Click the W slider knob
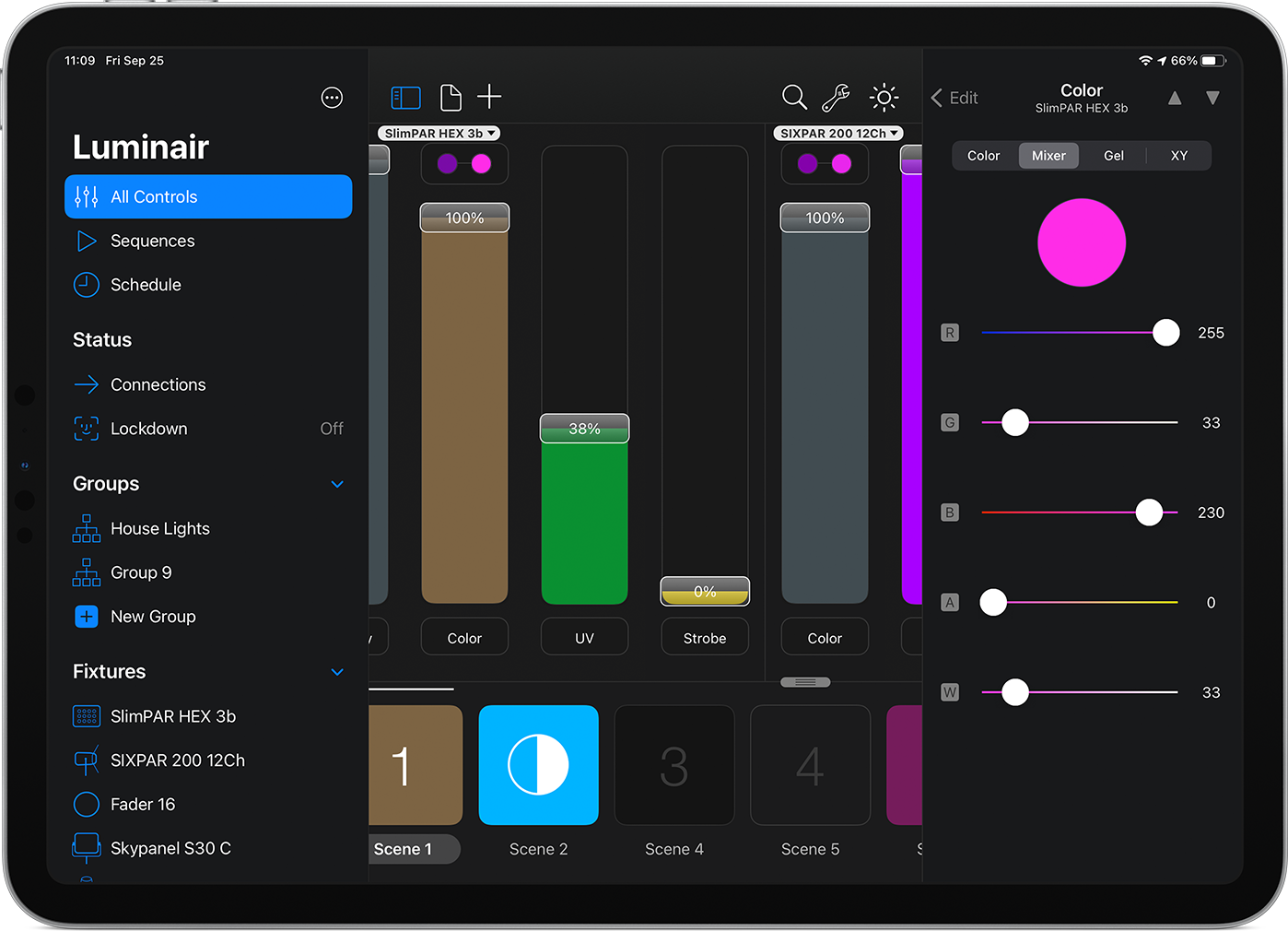Screen dimensions: 1288x931 pyautogui.click(x=1015, y=692)
